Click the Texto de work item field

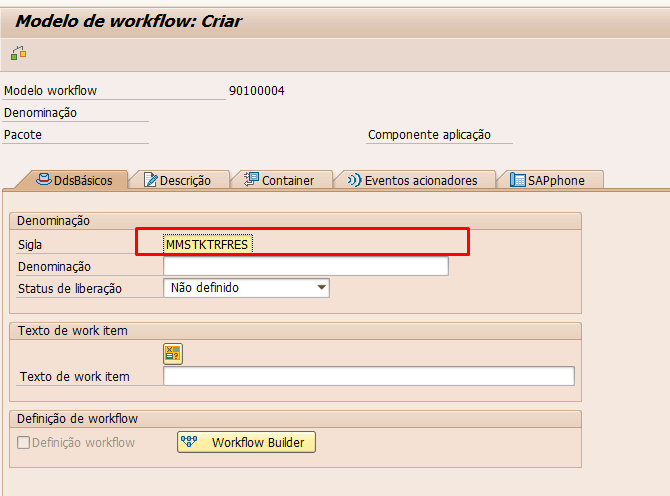click(x=369, y=376)
